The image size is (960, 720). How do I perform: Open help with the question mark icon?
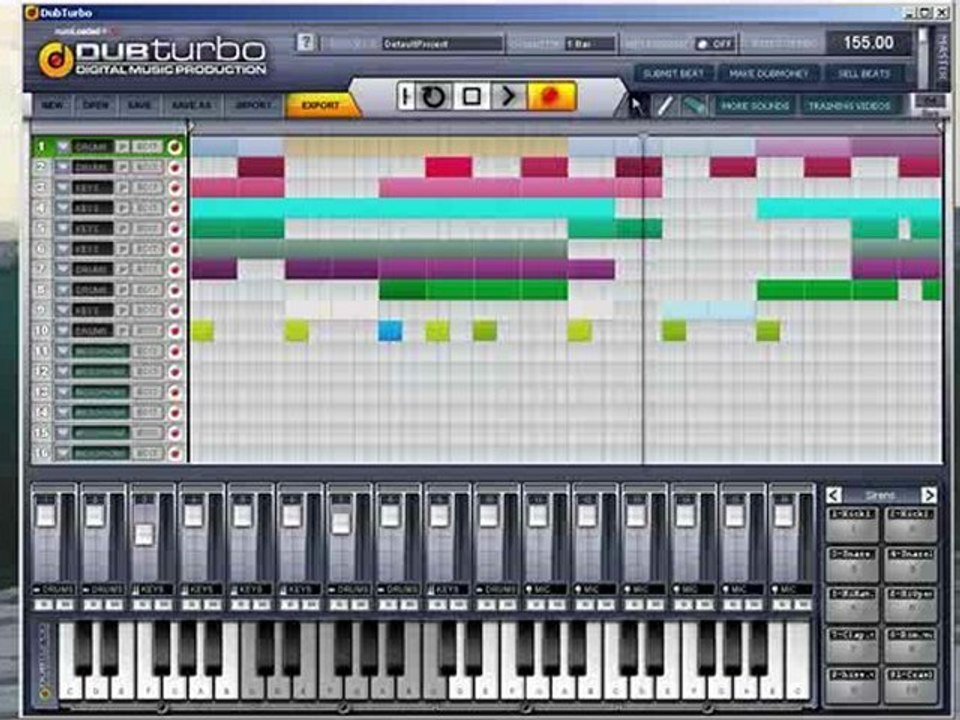coord(305,42)
